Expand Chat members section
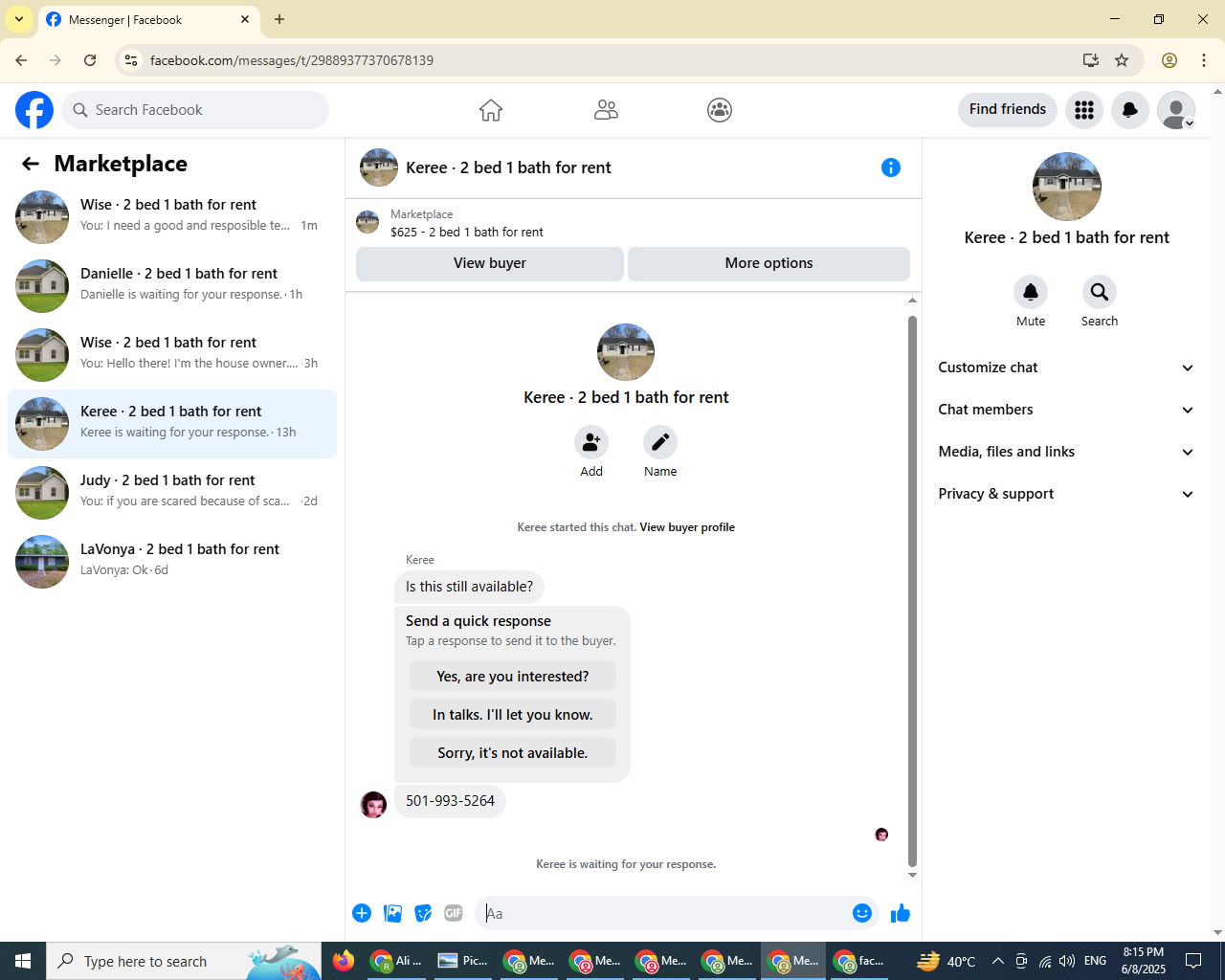The image size is (1225, 980). point(1066,410)
